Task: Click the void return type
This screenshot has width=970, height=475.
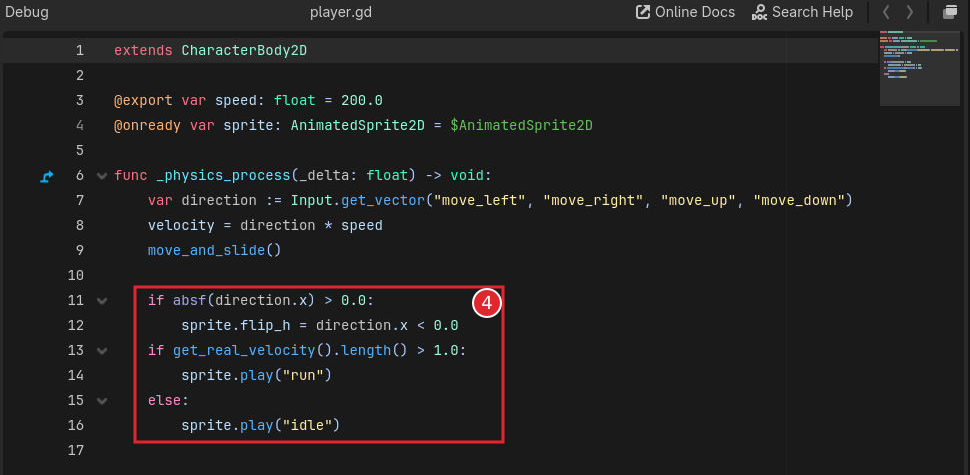Action: pos(466,176)
